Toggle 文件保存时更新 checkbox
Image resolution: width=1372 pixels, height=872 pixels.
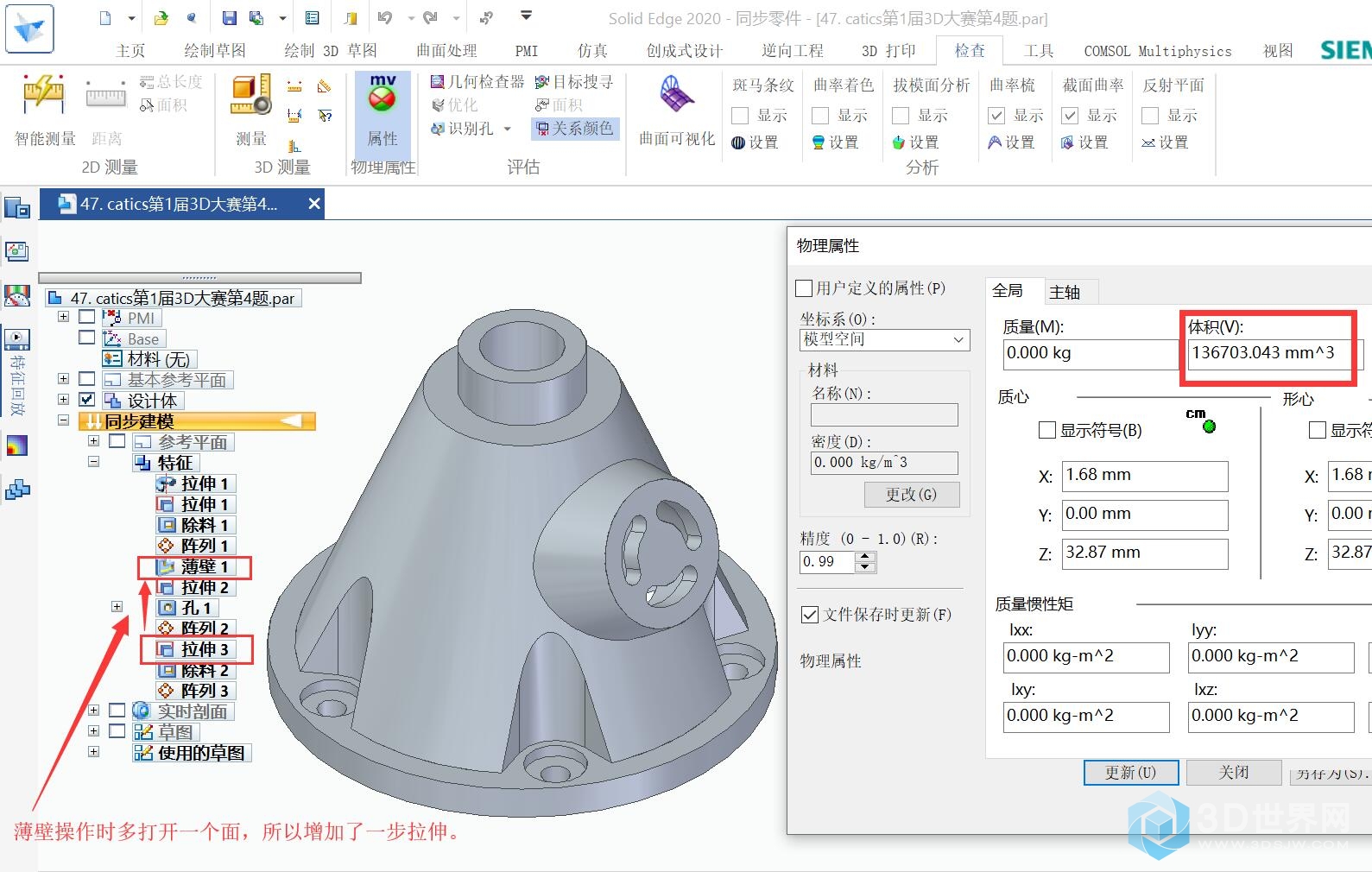(810, 615)
